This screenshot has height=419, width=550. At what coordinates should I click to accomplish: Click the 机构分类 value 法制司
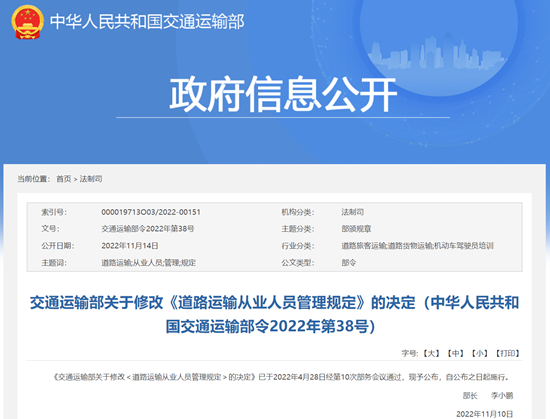coord(353,212)
